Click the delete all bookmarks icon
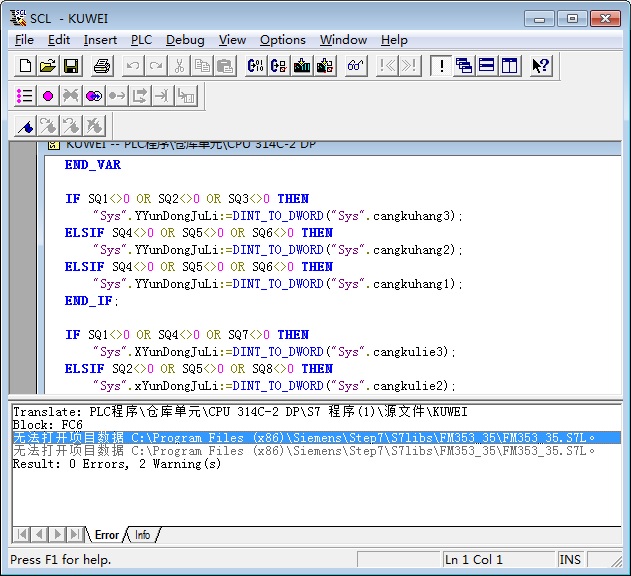The image size is (631, 576). pos(94,126)
